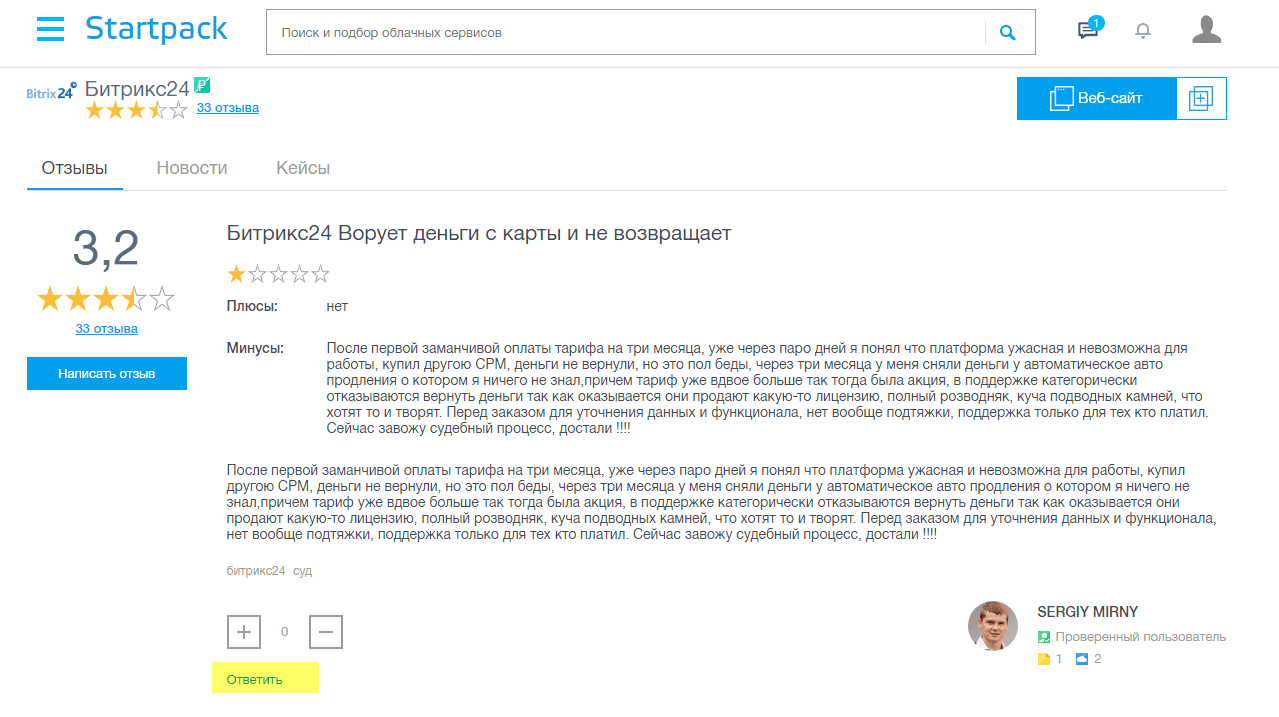
Task: Upvote the review with plus button
Action: tap(244, 632)
